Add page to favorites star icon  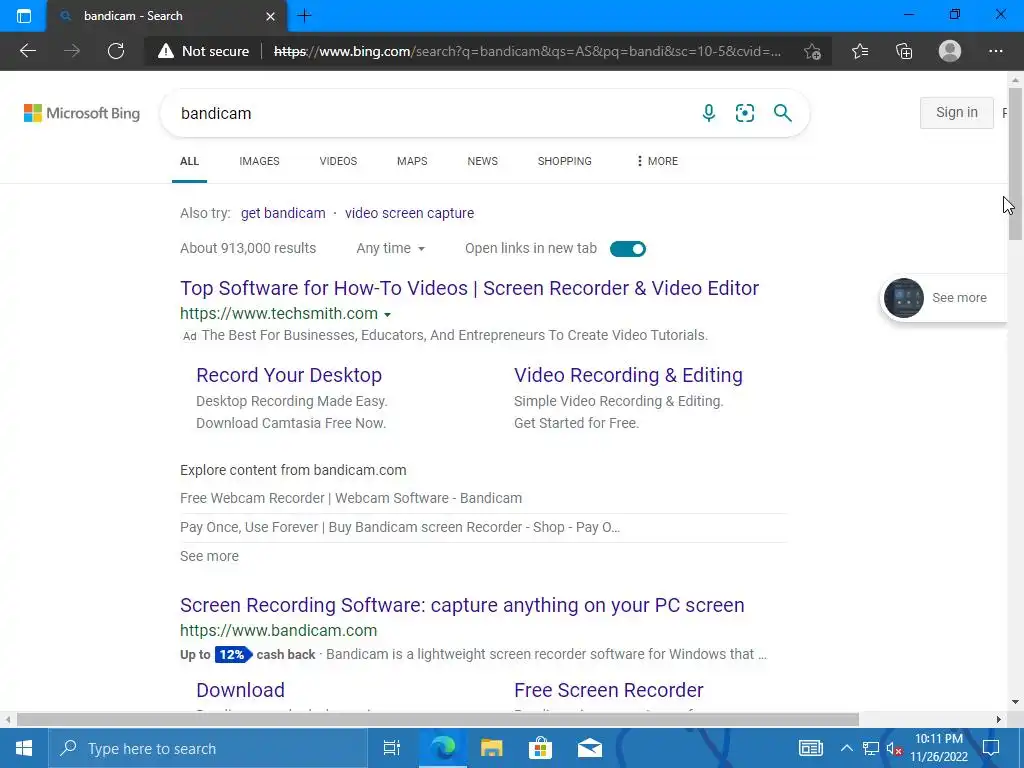812,51
